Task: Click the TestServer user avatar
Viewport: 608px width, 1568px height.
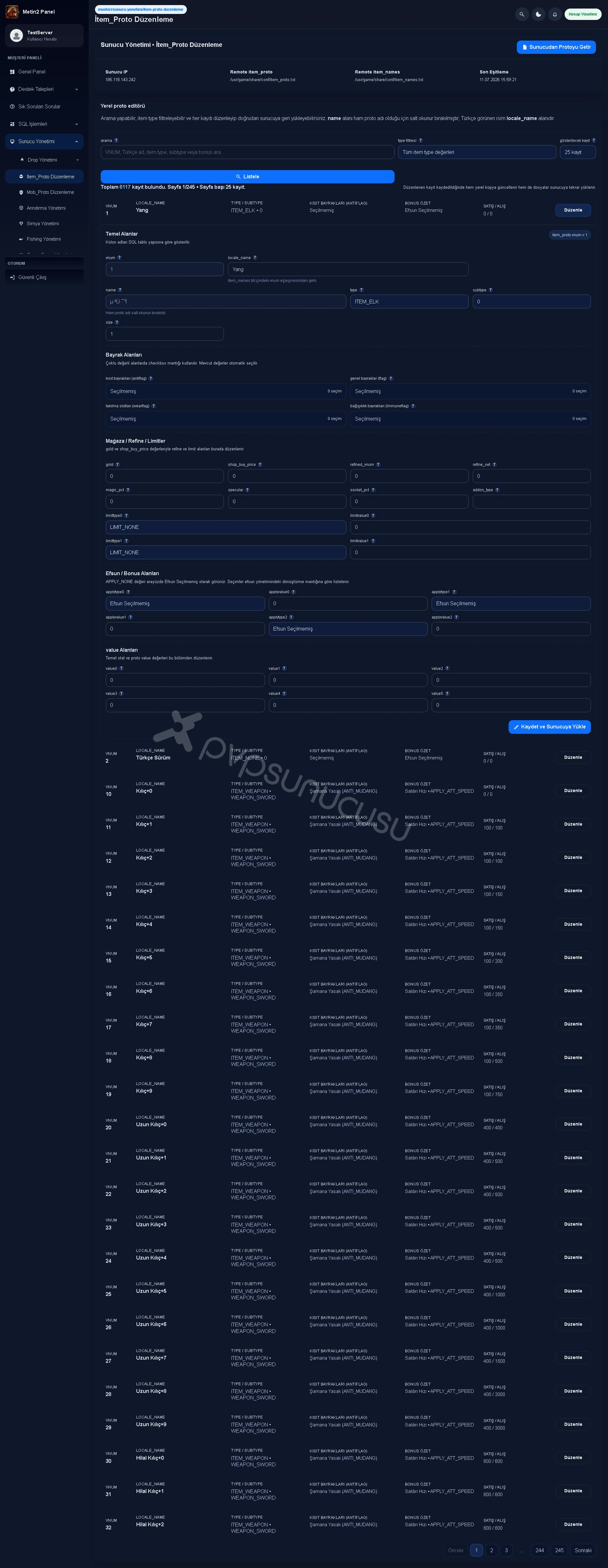Action: pos(17,35)
